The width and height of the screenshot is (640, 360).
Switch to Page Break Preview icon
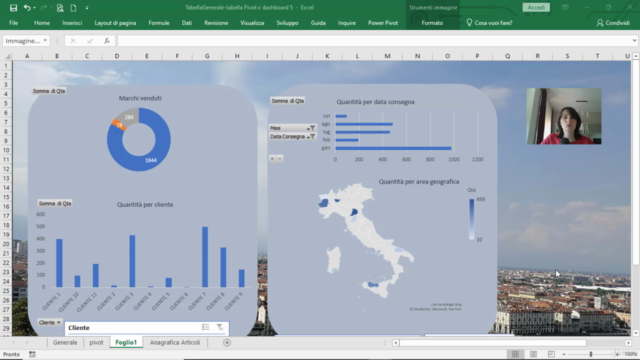551,354
